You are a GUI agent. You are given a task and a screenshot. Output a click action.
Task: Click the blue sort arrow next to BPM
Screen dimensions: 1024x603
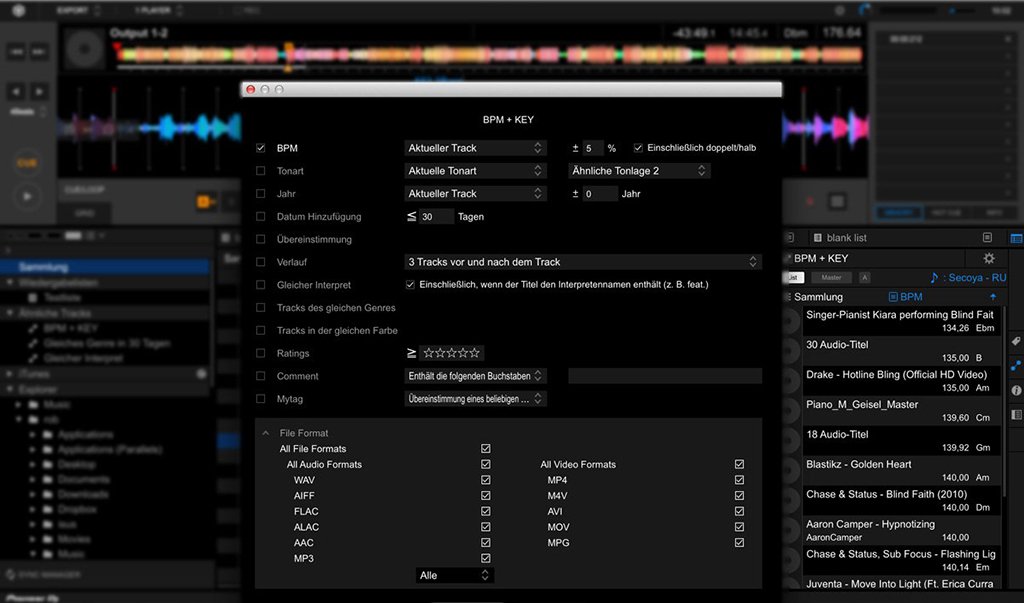click(x=993, y=297)
